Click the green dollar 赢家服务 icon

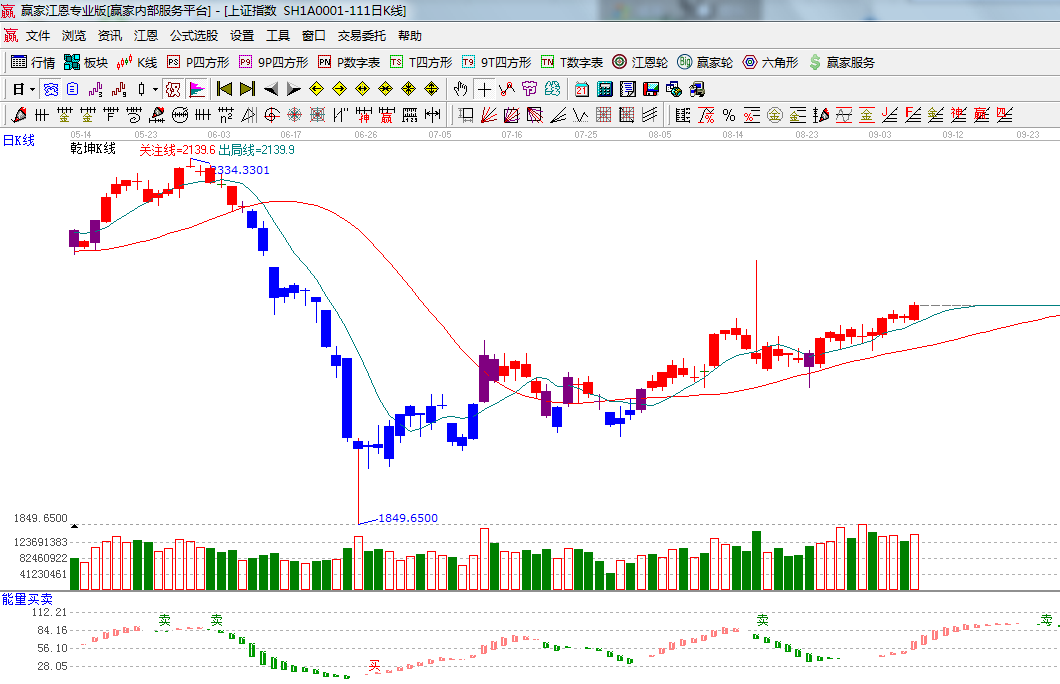[x=815, y=62]
